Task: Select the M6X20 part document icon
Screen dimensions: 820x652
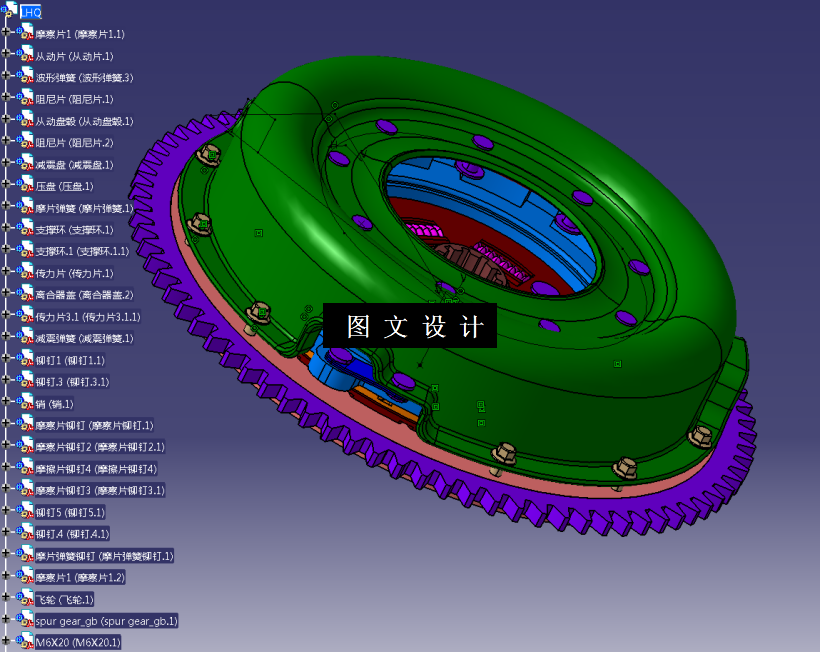Action: [24, 641]
